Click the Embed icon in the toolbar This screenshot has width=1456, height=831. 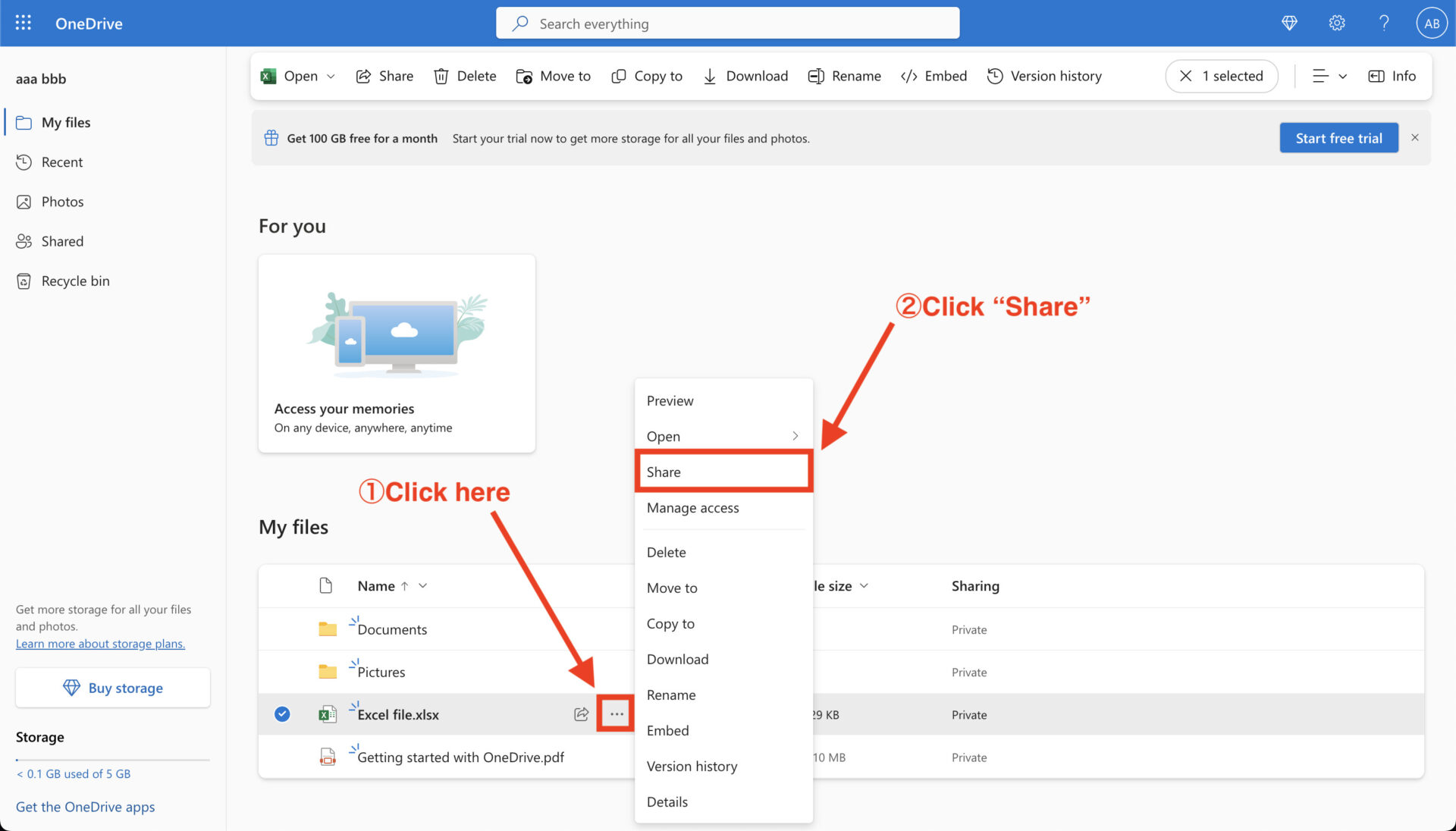(909, 76)
